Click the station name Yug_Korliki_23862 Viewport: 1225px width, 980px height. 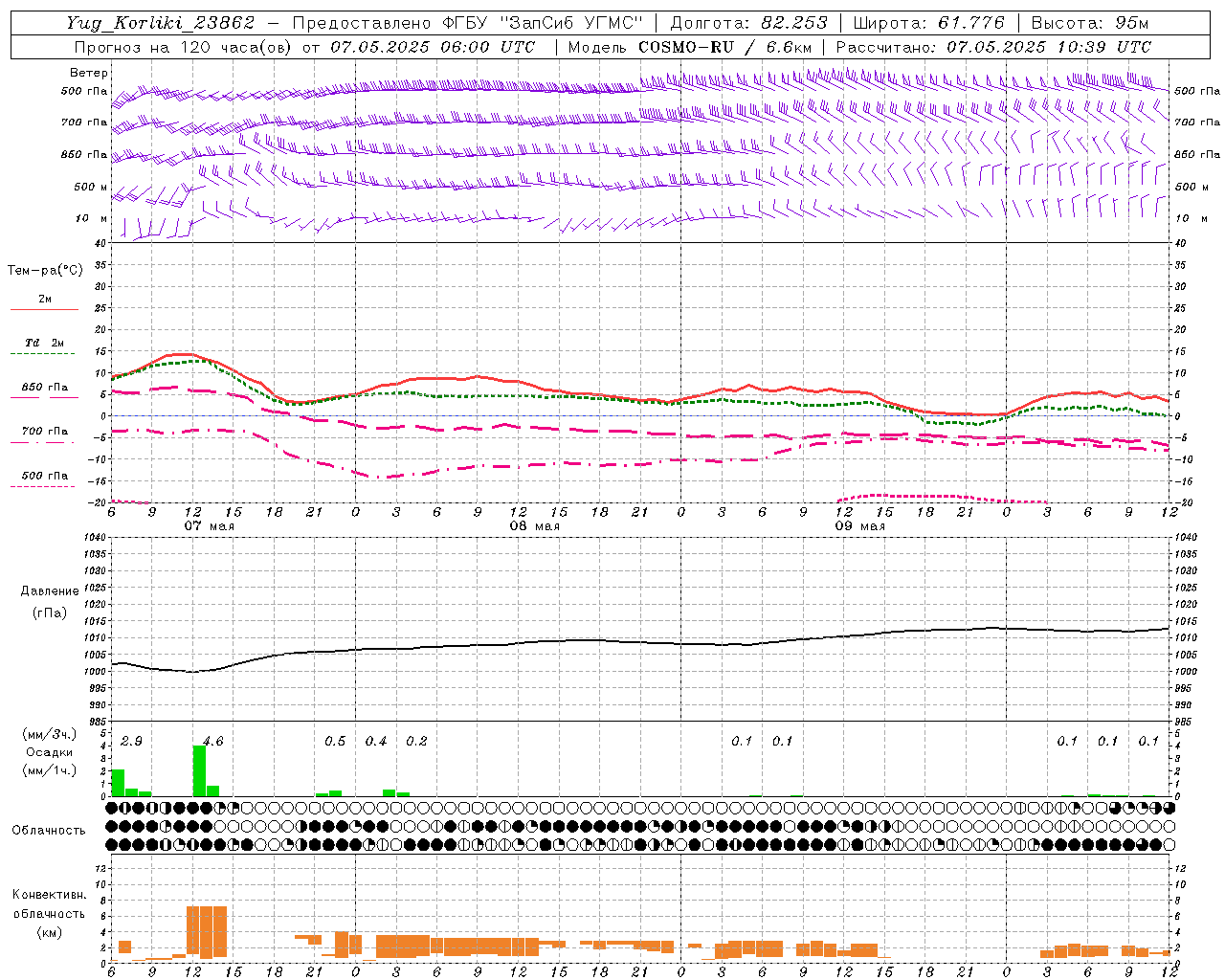161,23
